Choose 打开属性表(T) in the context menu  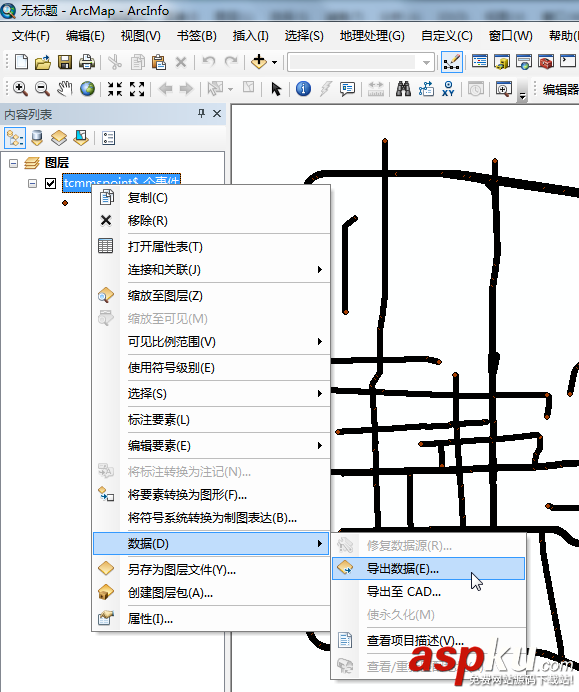click(x=212, y=247)
